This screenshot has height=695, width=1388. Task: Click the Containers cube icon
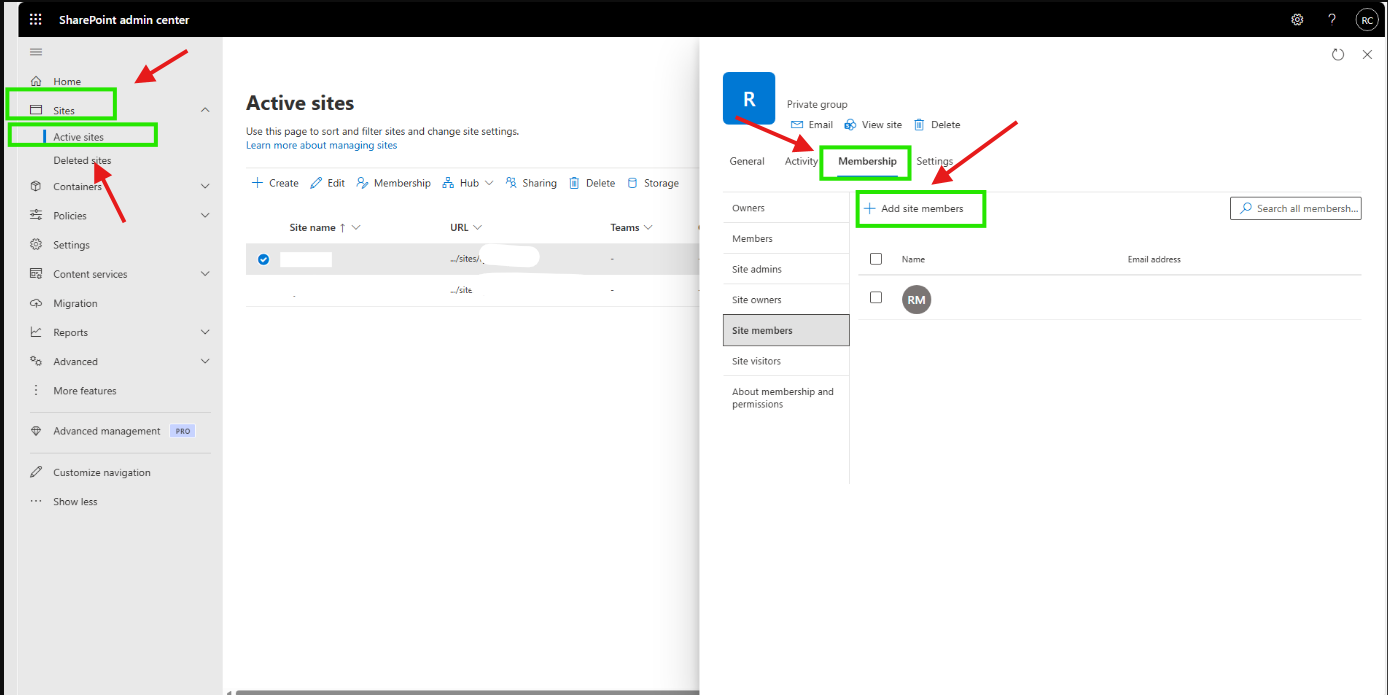36,186
